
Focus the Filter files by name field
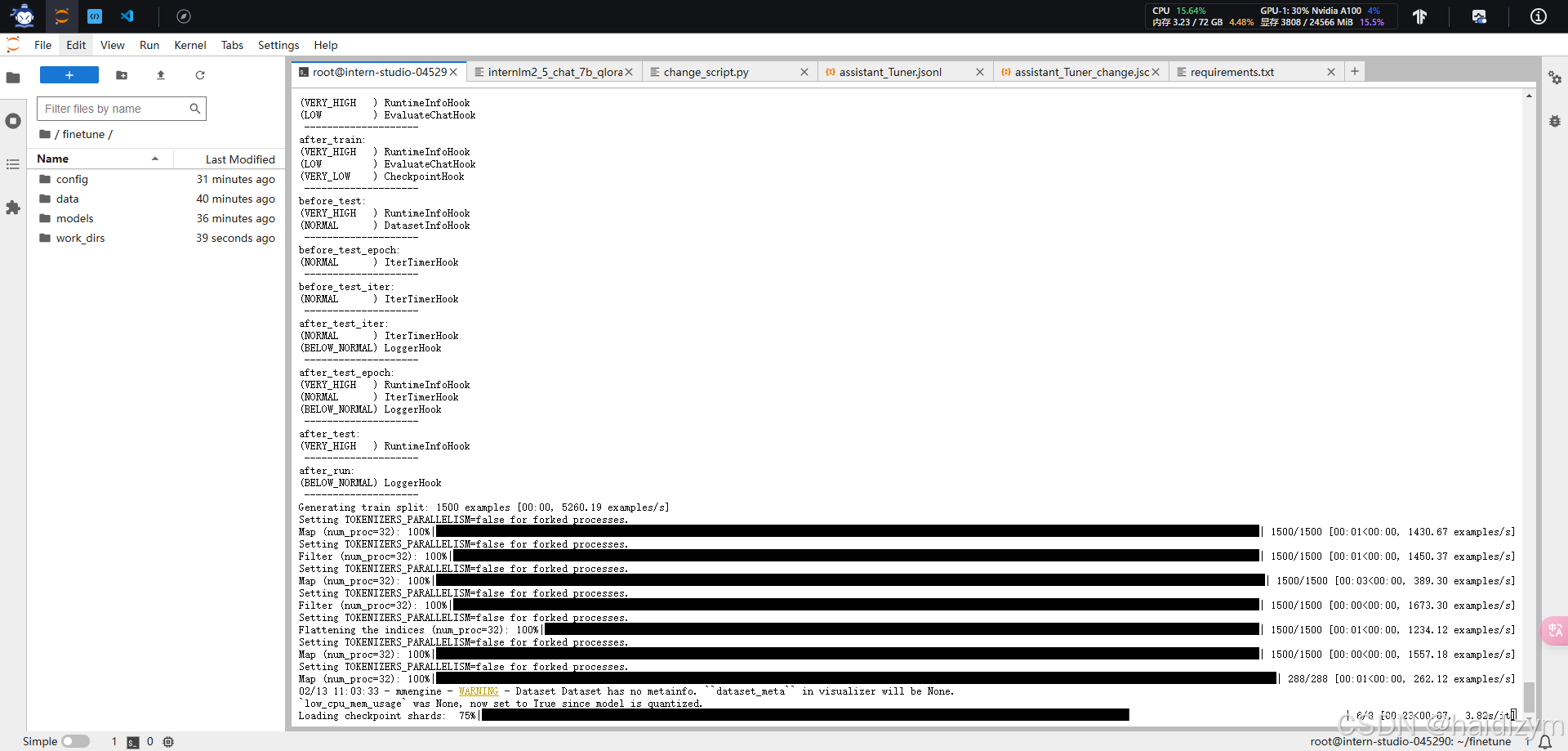click(122, 108)
